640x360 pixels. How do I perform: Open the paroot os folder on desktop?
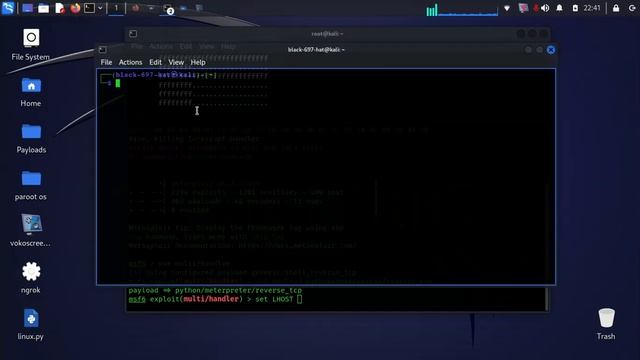31,185
